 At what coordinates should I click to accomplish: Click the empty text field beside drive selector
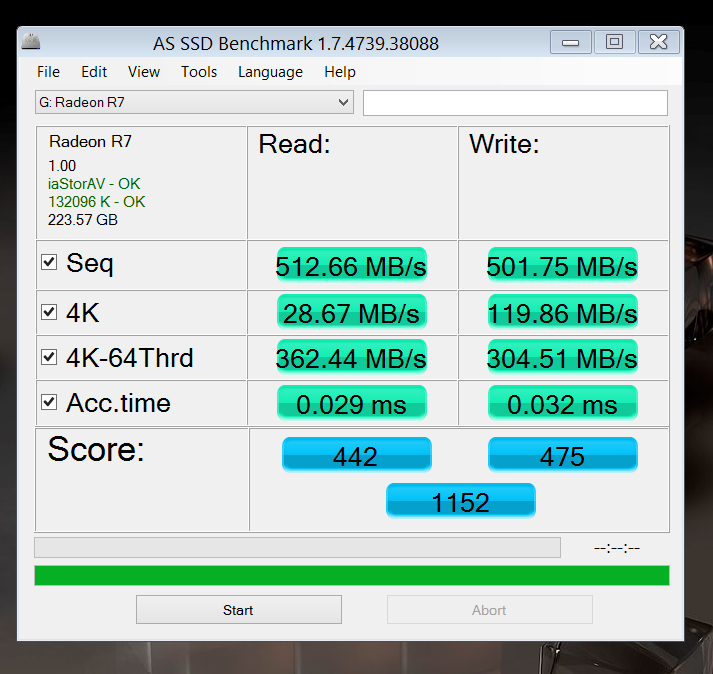[515, 103]
